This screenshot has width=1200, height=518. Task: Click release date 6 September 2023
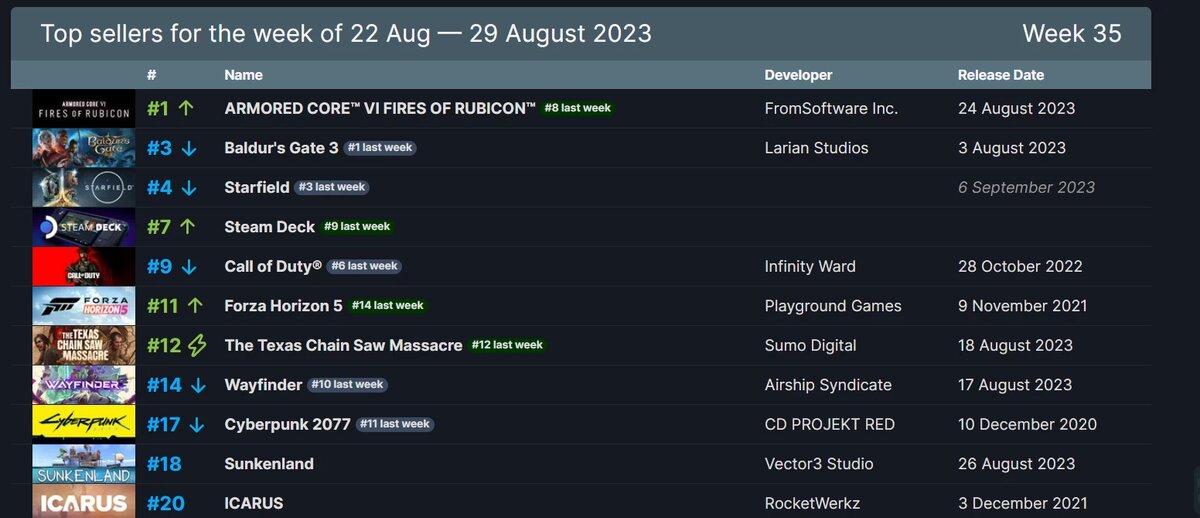pyautogui.click(x=1027, y=187)
